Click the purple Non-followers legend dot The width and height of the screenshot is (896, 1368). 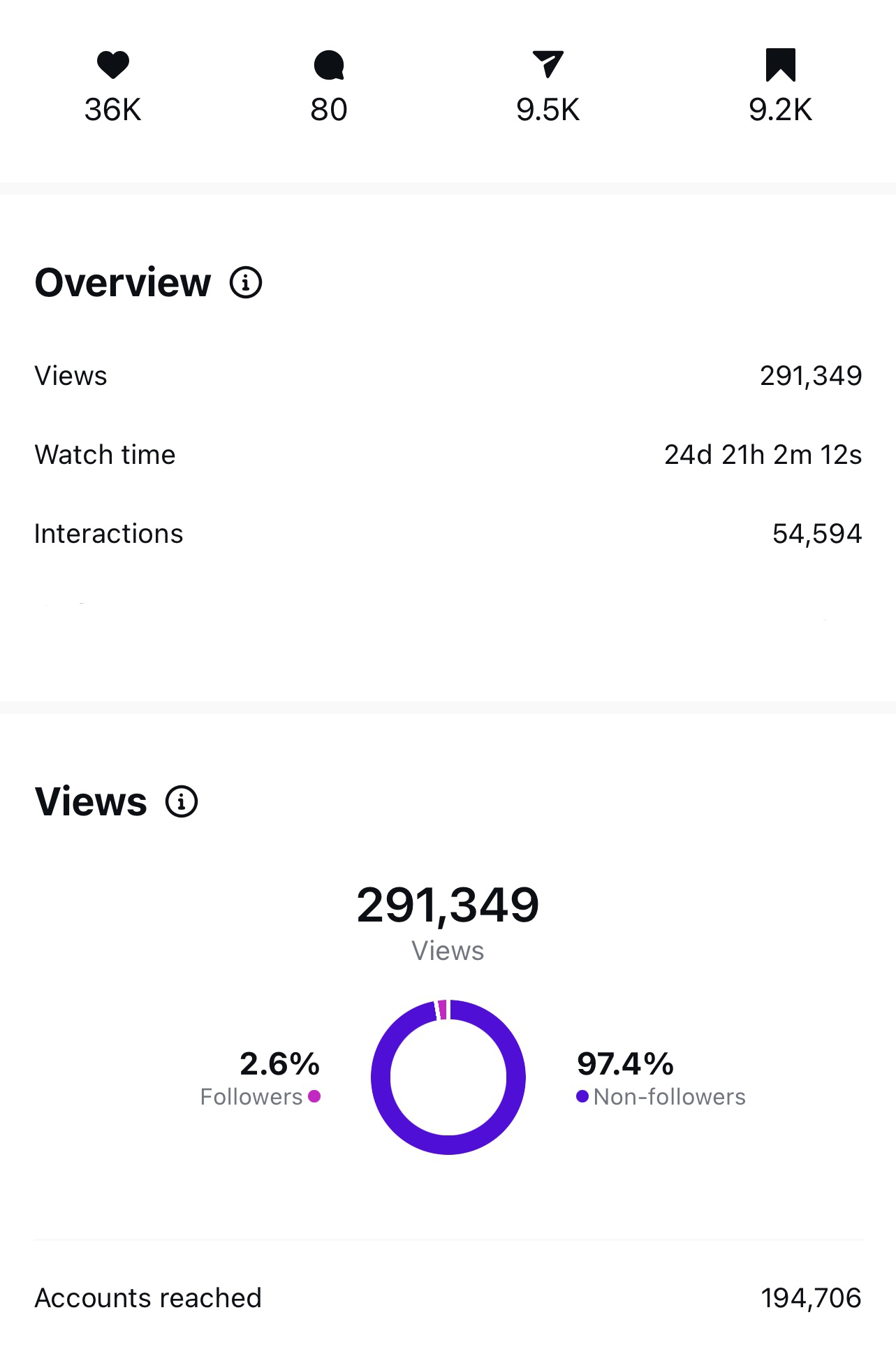point(582,1096)
